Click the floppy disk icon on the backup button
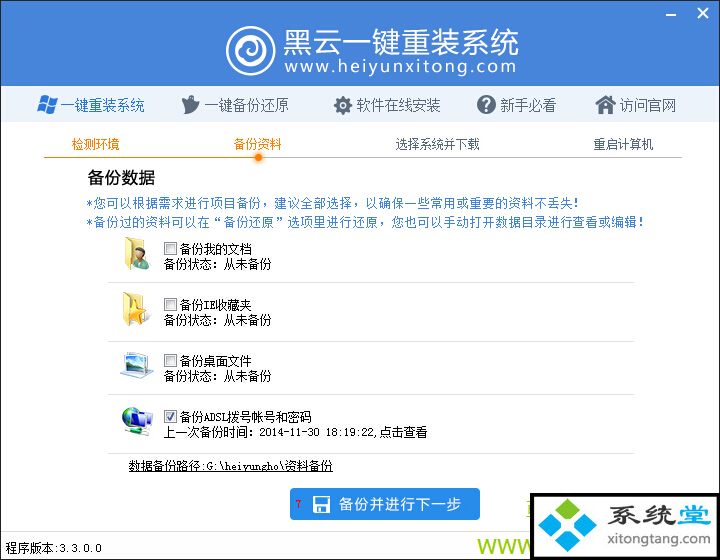This screenshot has width=720, height=560. click(x=321, y=504)
